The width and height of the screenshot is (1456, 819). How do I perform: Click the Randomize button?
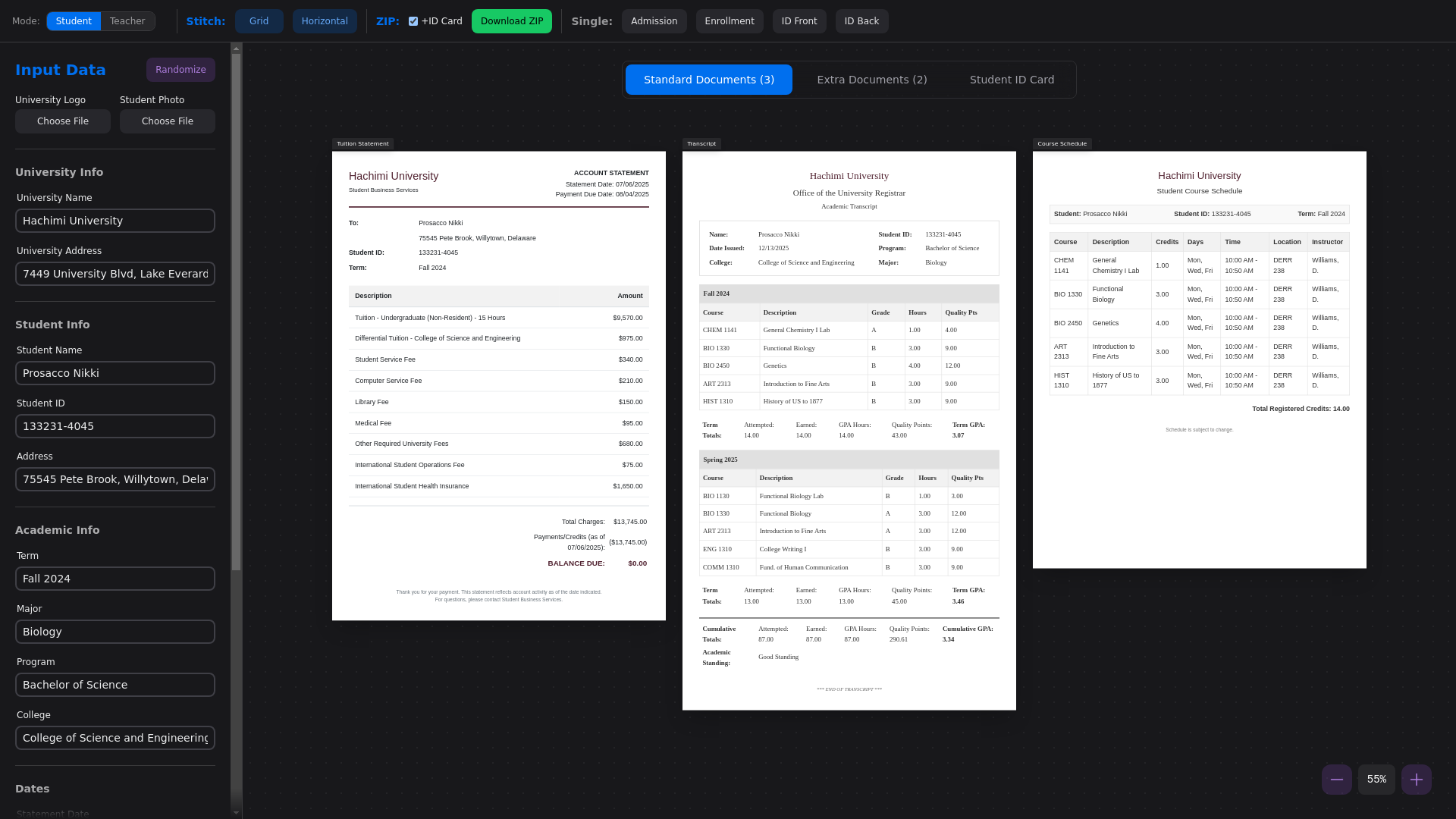[x=180, y=70]
